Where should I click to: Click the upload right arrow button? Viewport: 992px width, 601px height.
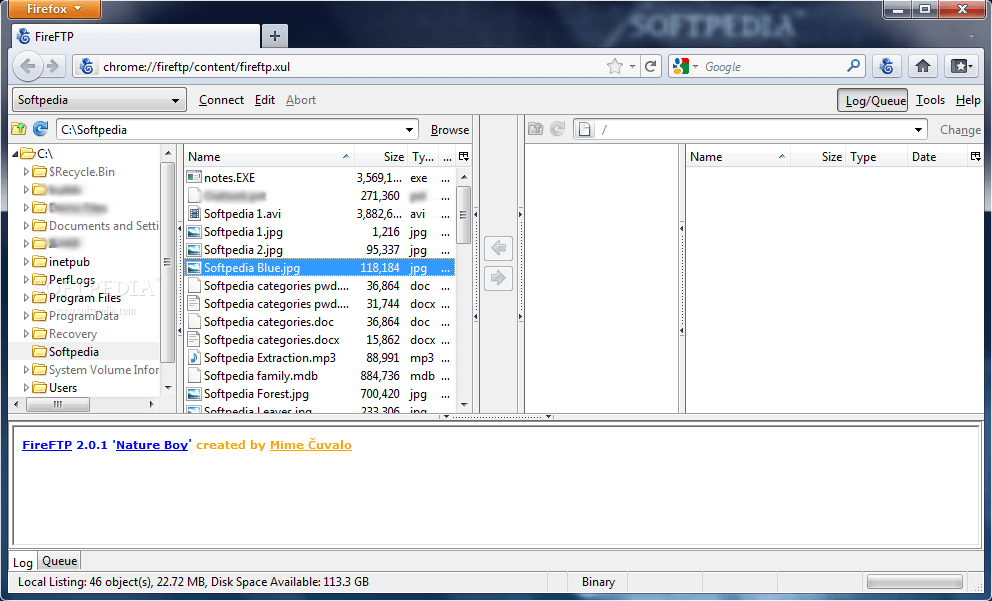coord(499,278)
